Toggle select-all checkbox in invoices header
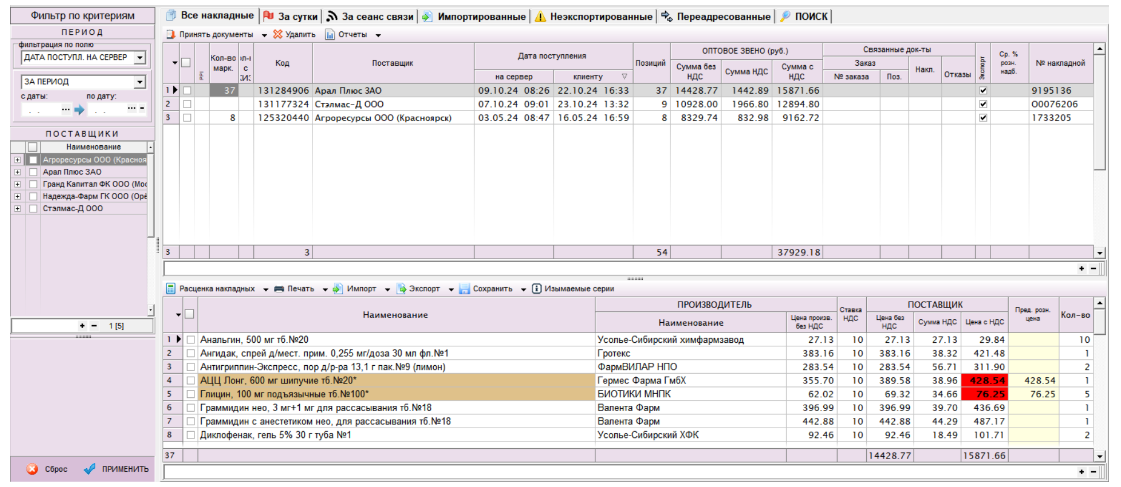Screen dimensions: 1121x487 click(185, 63)
